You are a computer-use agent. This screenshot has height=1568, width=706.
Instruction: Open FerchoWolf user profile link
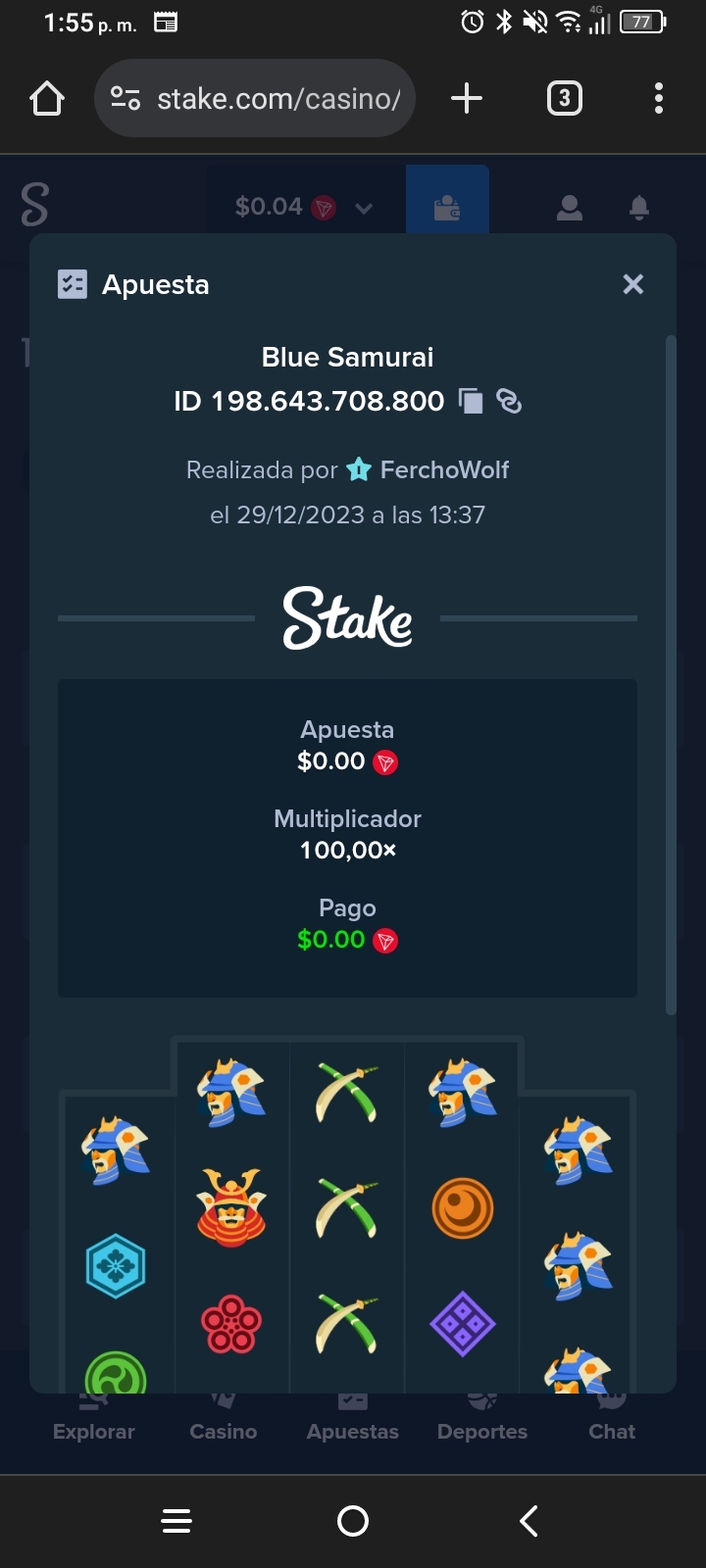(x=444, y=469)
